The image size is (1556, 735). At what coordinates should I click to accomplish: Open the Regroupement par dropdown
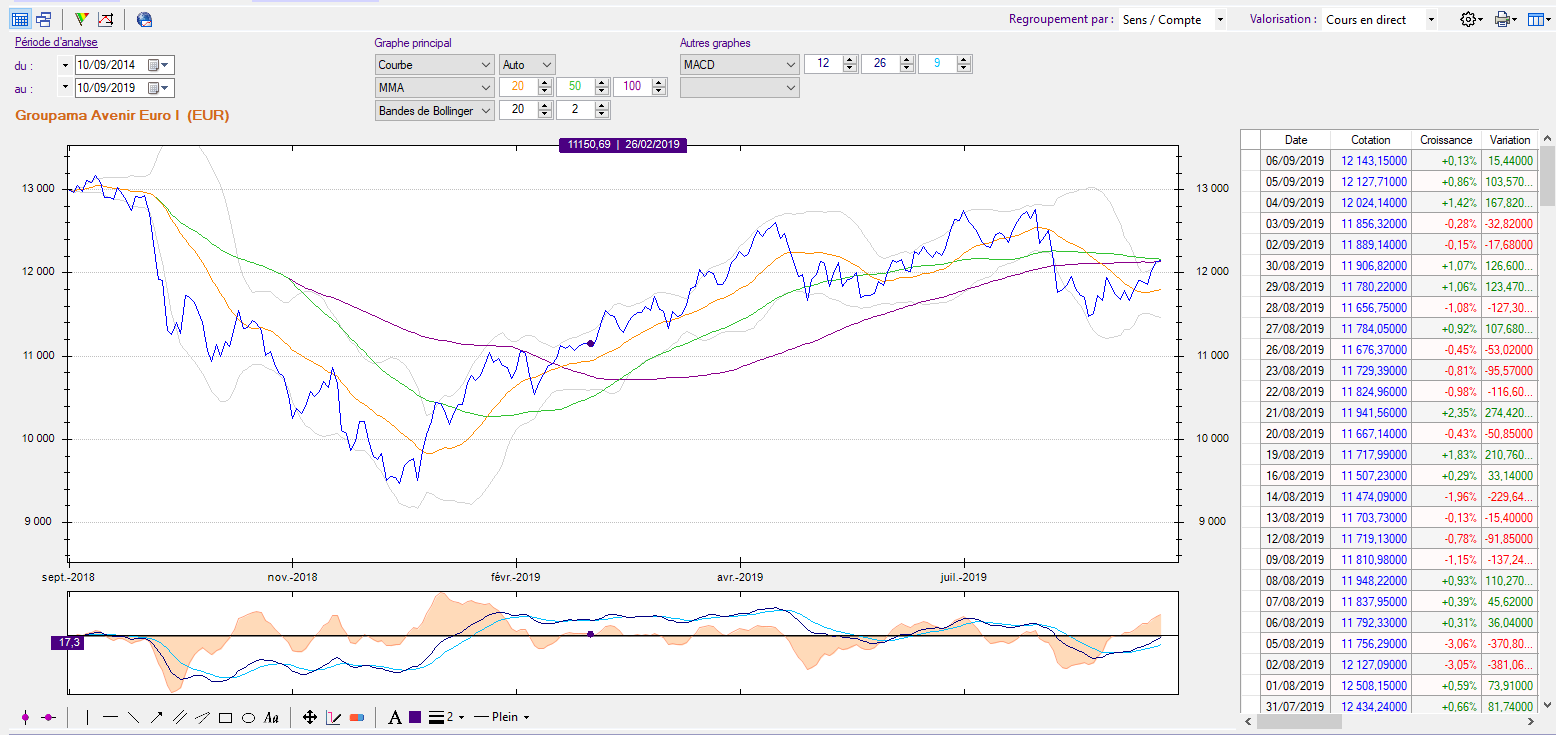(1173, 19)
